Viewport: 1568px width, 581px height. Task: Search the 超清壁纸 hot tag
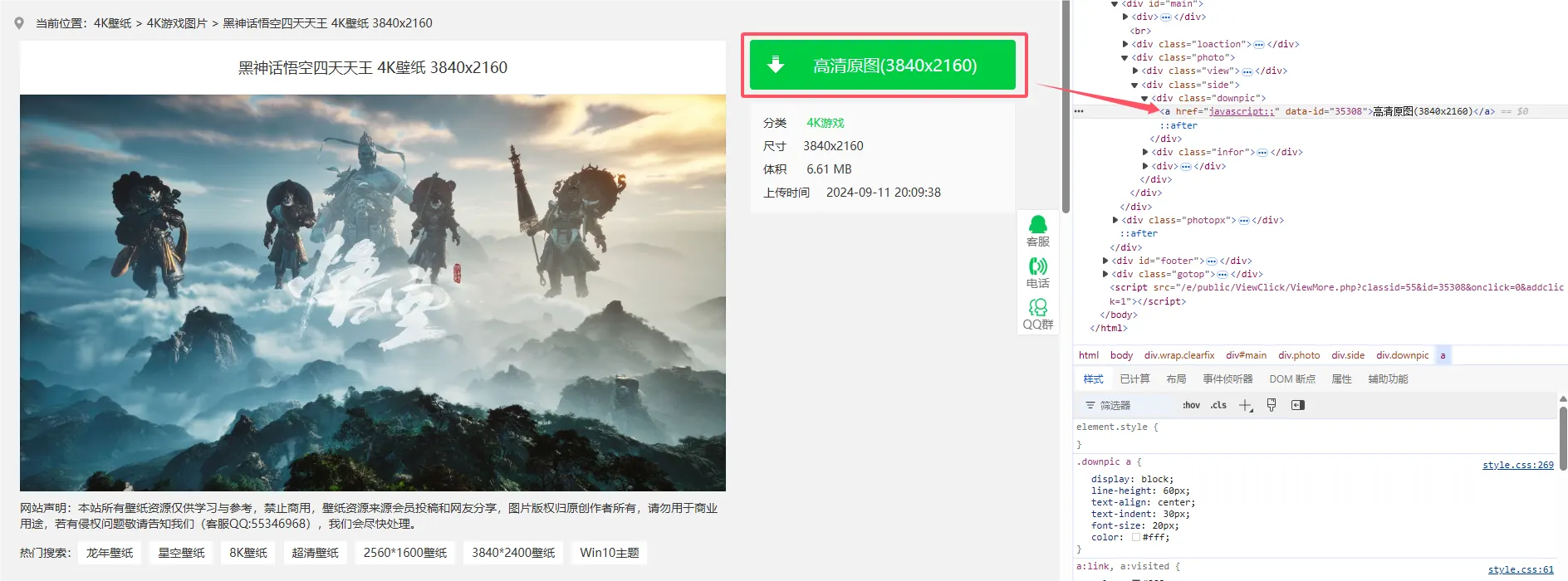(315, 553)
